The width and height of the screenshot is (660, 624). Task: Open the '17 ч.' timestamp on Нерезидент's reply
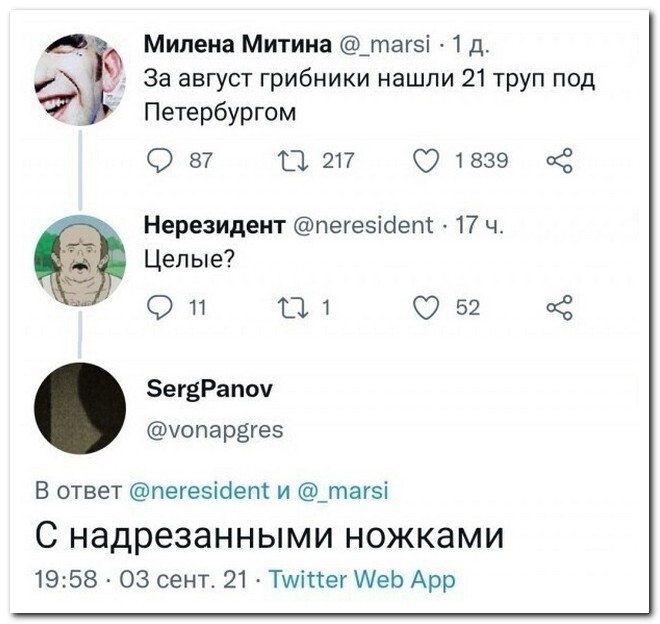click(x=479, y=225)
